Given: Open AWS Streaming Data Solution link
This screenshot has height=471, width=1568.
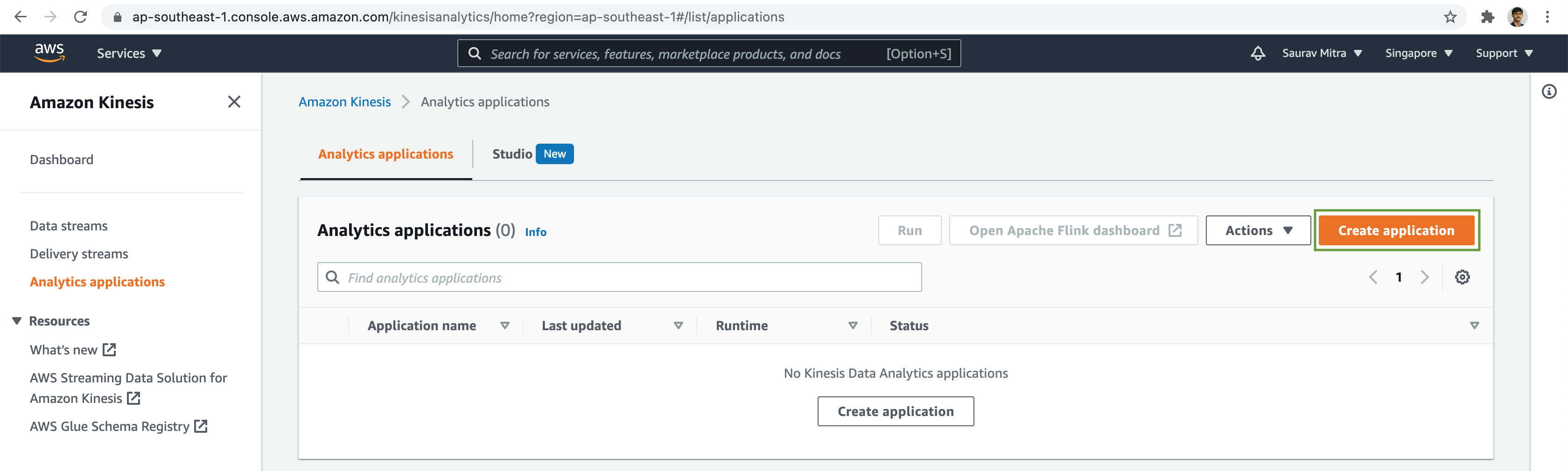Looking at the screenshot, I should (128, 388).
